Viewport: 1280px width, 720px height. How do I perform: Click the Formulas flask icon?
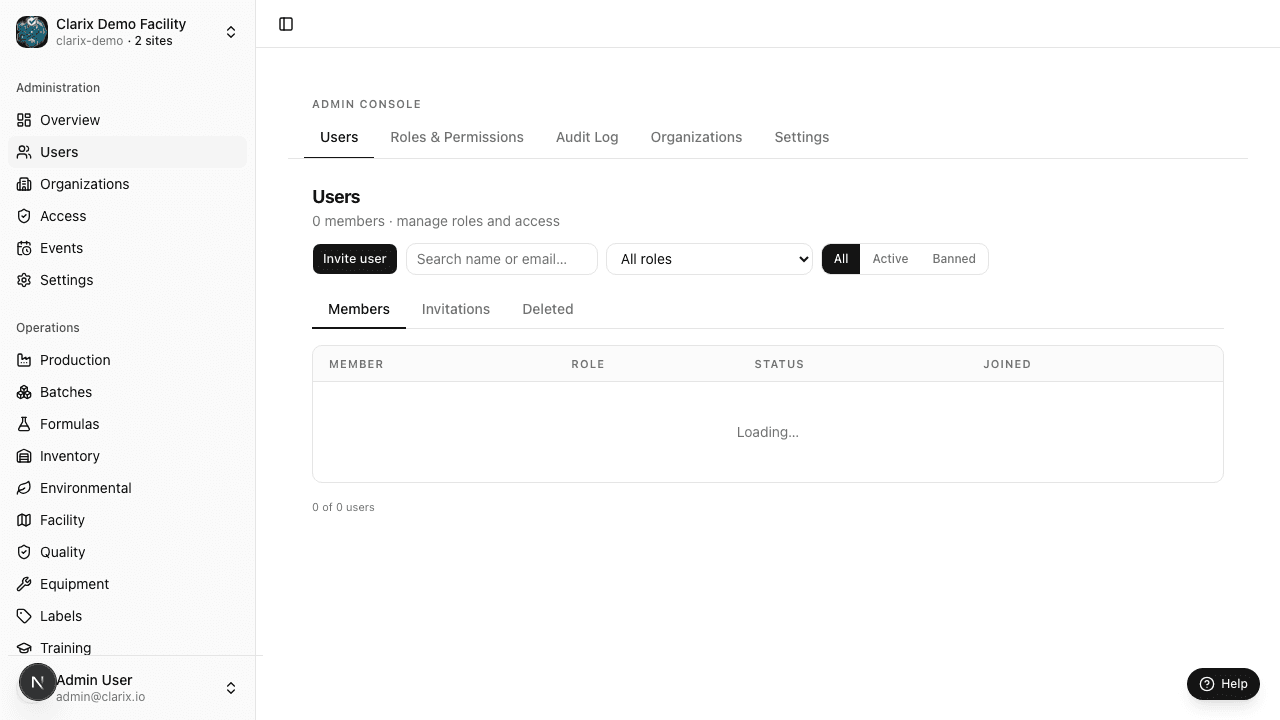[x=24, y=424]
